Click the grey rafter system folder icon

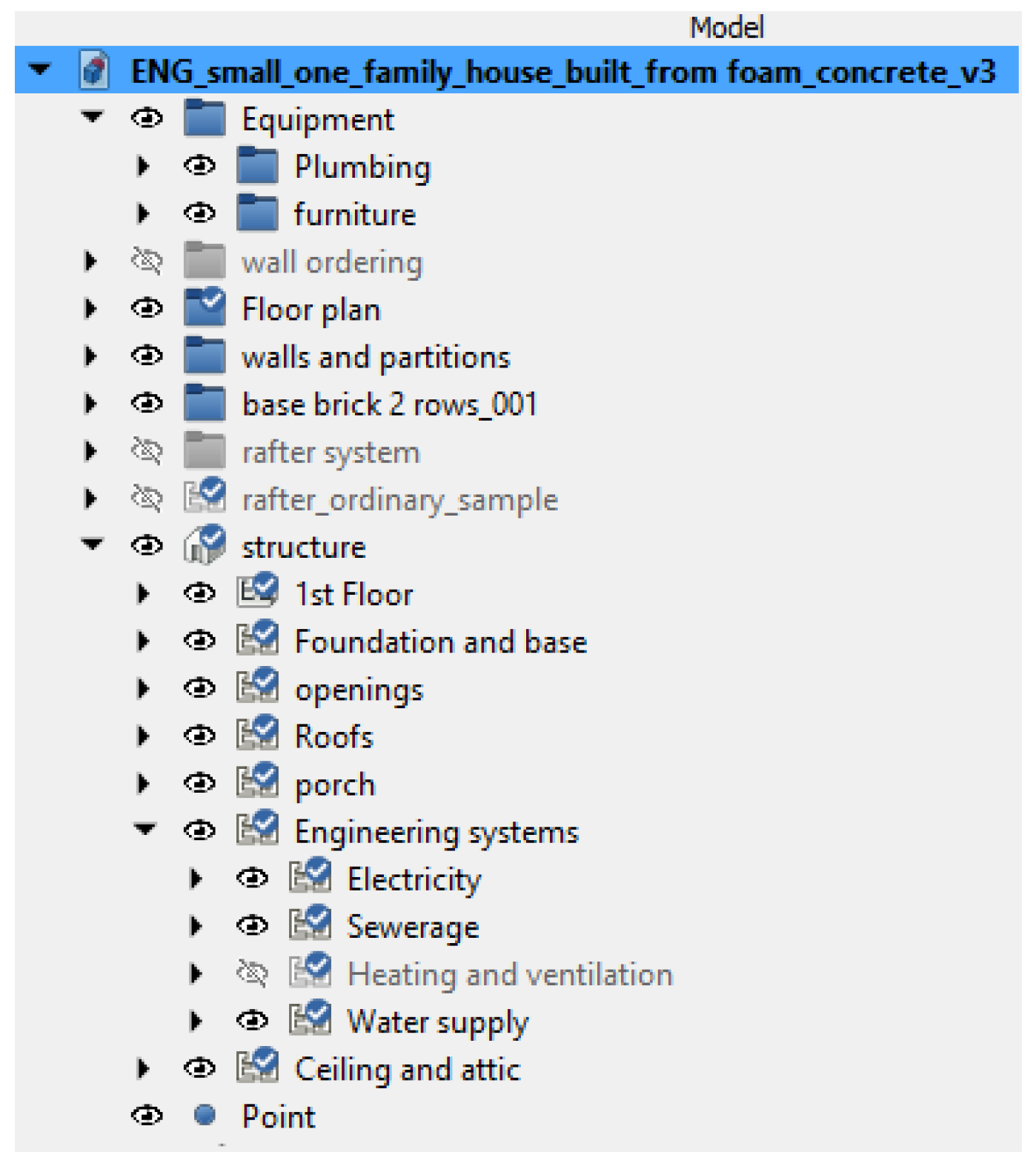point(204,450)
